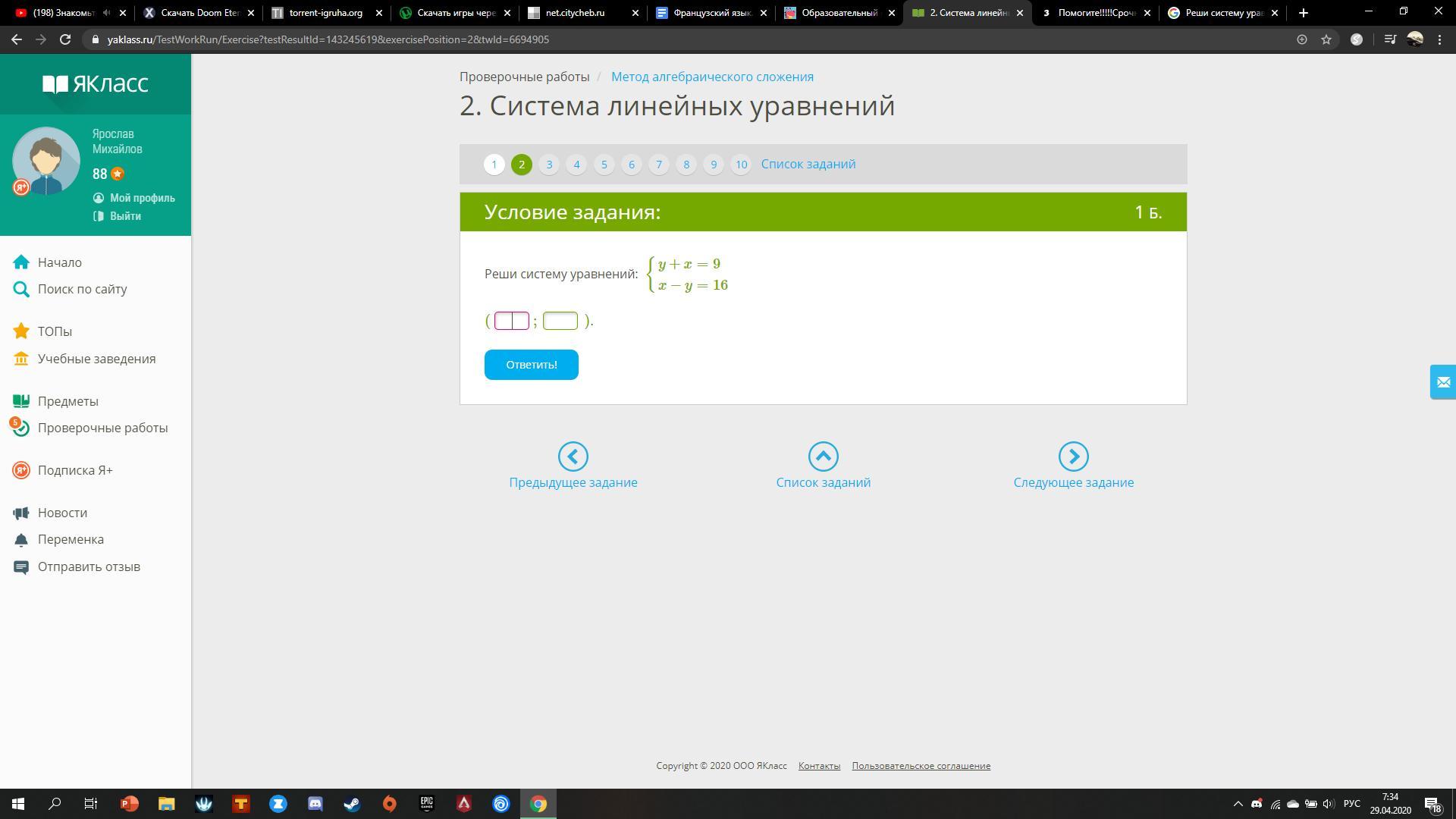Viewport: 1456px width, 819px height.
Task: Open Steam from the taskbar
Action: click(x=353, y=804)
